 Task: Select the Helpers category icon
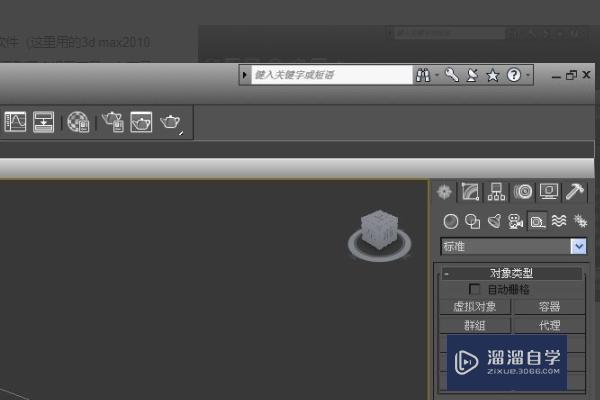coord(537,221)
